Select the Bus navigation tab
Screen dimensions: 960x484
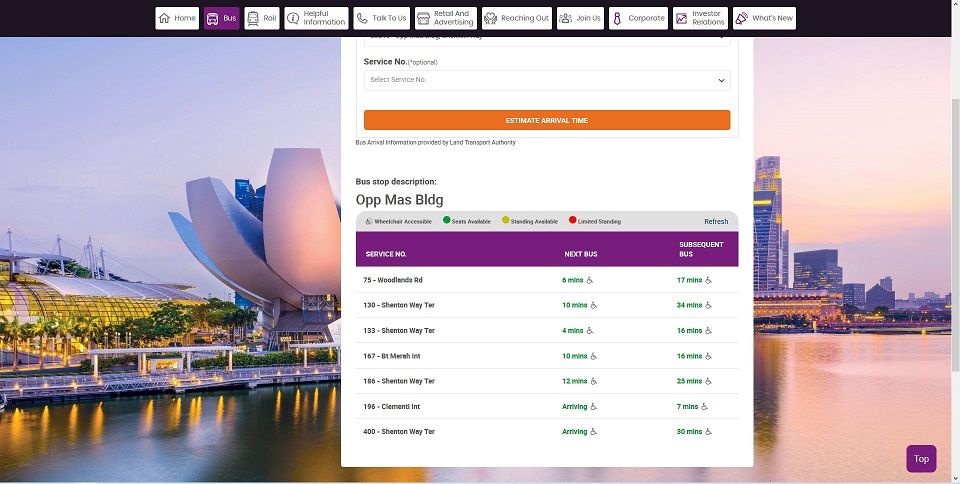tap(222, 18)
